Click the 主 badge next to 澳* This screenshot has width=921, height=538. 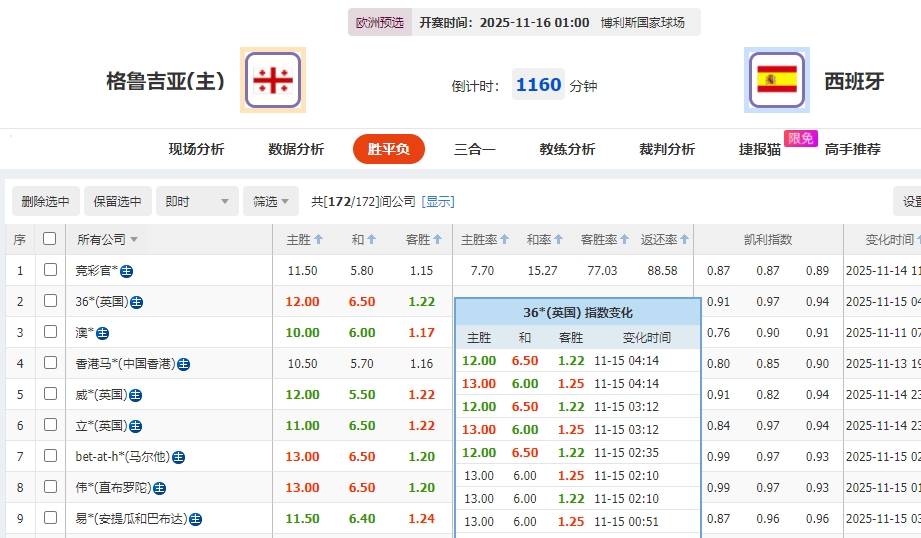[x=102, y=334]
